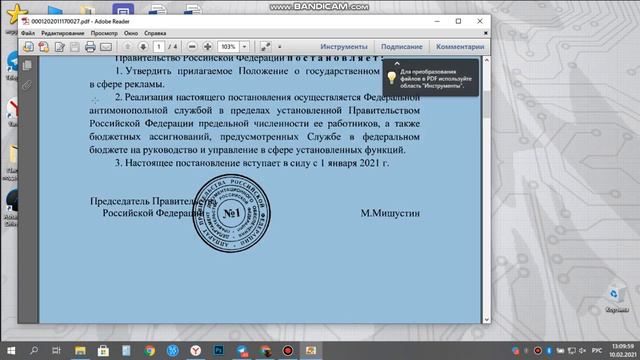Viewport: 640px width, 360px height.
Task: Click the vertical scrollbar thumb
Action: [x=486, y=104]
